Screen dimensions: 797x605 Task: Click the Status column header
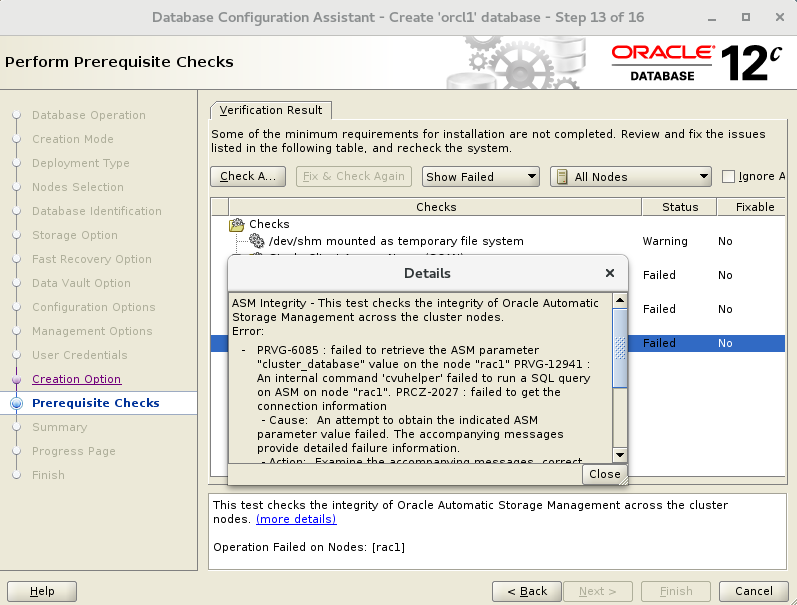point(680,207)
